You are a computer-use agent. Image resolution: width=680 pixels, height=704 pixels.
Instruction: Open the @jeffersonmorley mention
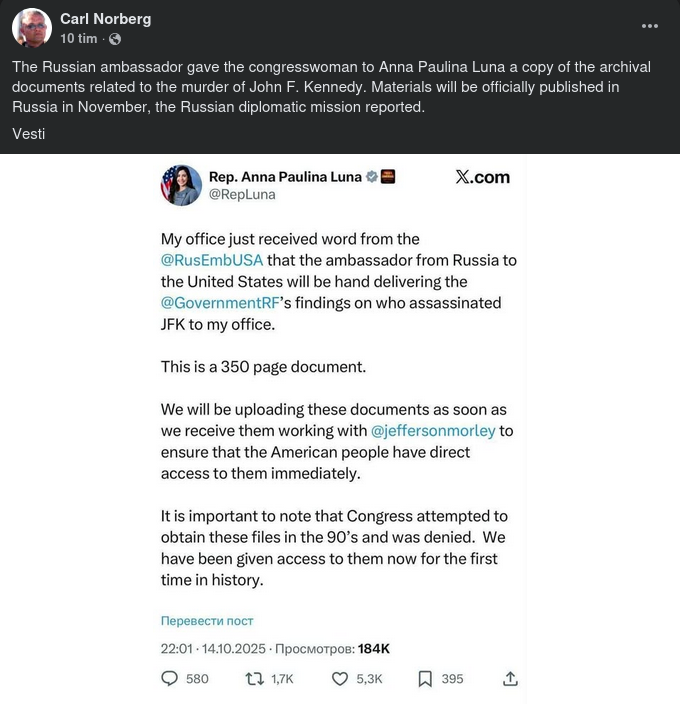click(433, 431)
